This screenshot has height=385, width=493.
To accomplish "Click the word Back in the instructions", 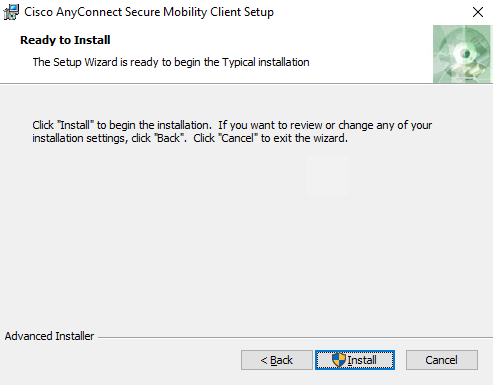I will pos(169,138).
